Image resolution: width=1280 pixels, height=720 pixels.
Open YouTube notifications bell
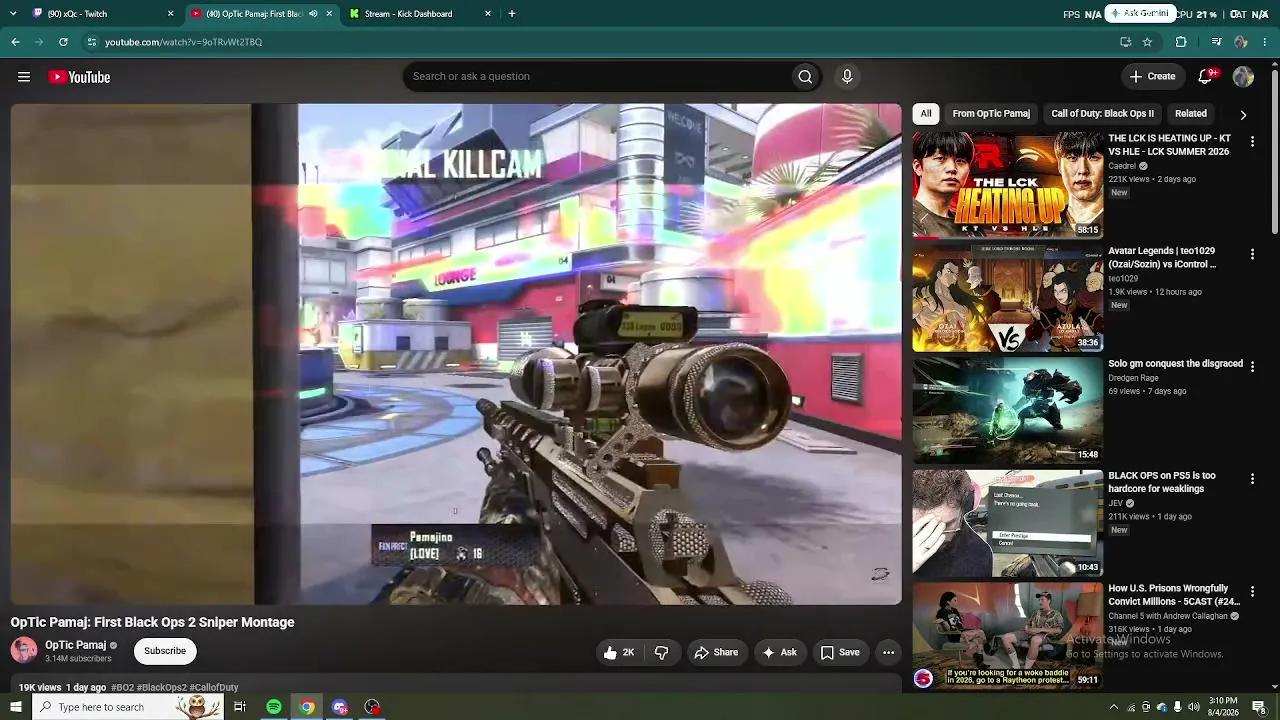point(1206,77)
